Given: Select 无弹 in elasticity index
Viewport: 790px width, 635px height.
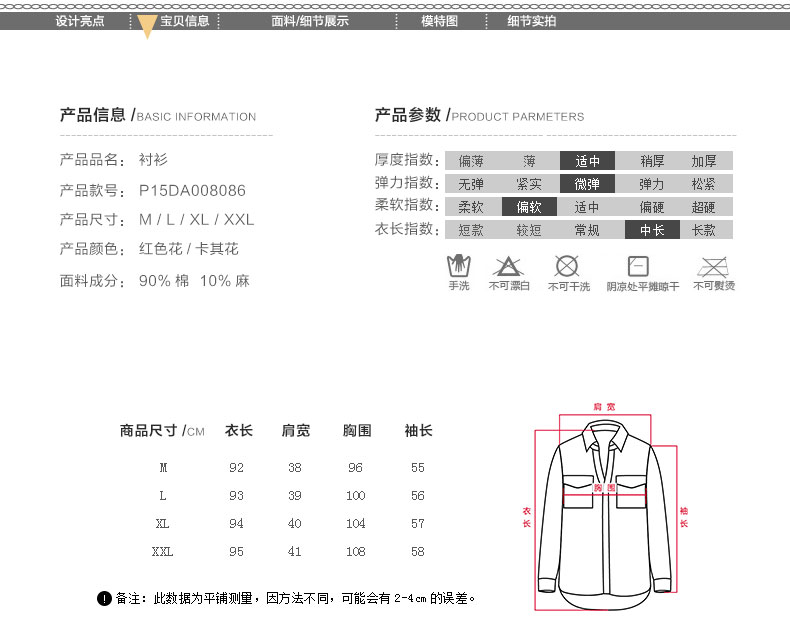Looking at the screenshot, I should (471, 184).
